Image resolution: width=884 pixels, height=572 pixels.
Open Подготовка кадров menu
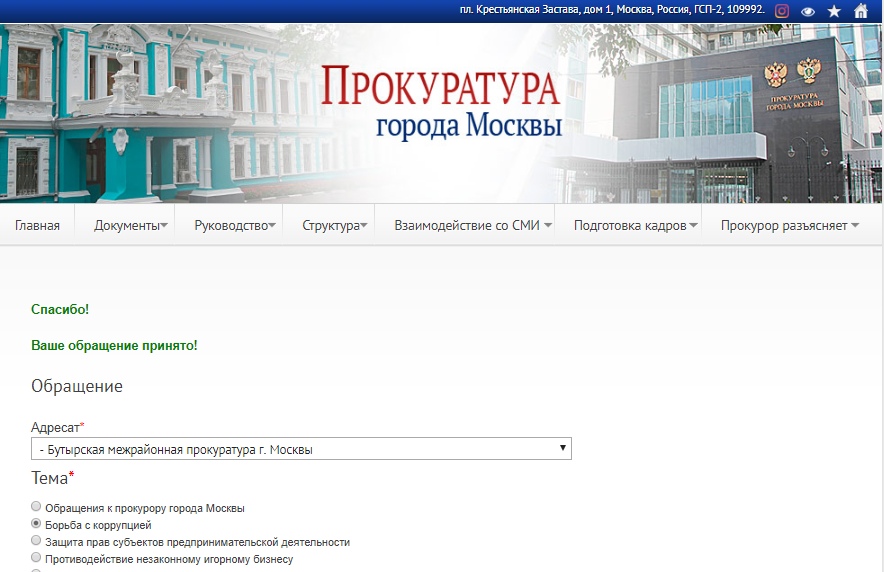(635, 225)
